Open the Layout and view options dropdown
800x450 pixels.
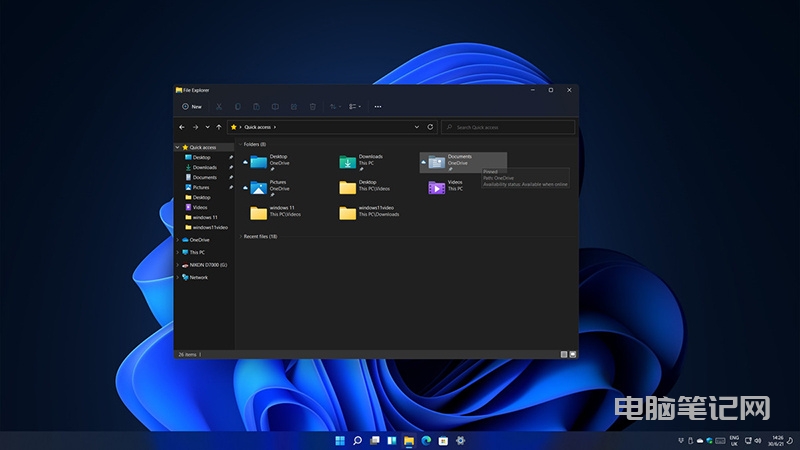pos(355,107)
